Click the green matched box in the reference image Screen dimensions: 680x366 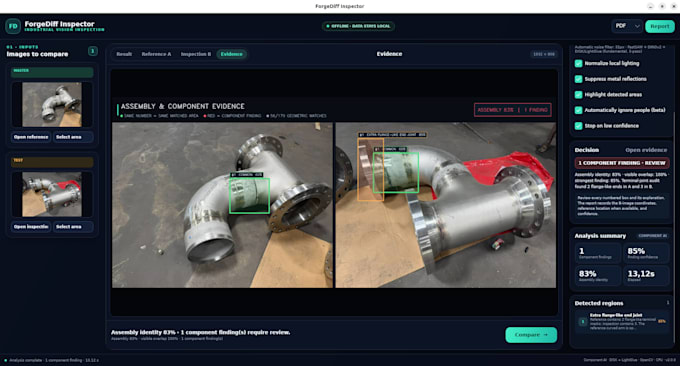(249, 196)
